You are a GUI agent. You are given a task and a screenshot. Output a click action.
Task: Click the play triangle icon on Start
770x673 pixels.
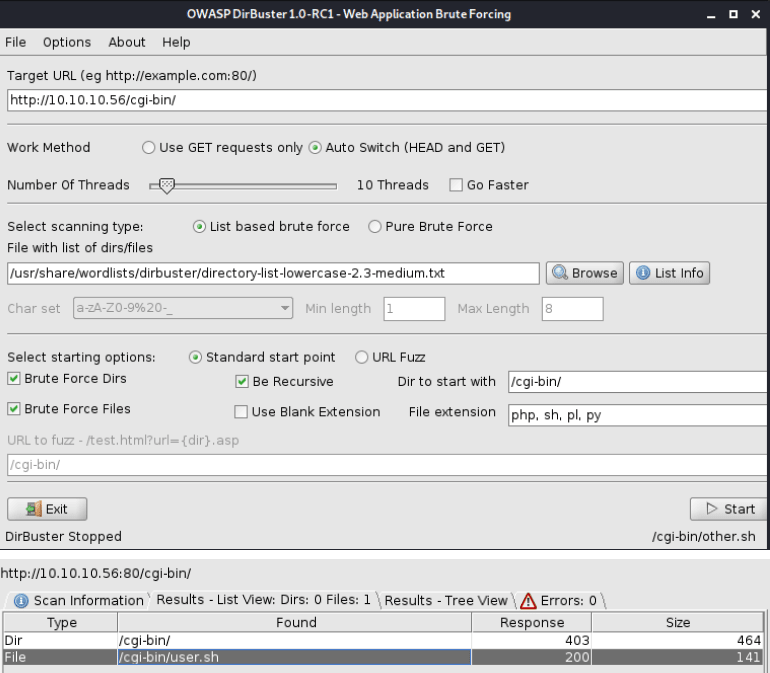712,508
